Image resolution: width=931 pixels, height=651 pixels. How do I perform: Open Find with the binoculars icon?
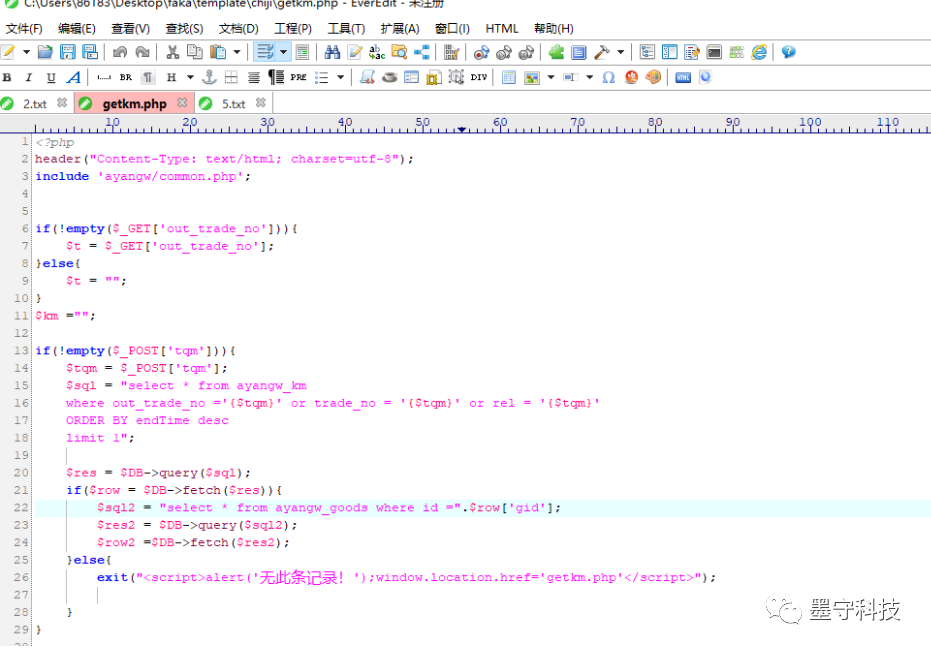click(x=332, y=52)
